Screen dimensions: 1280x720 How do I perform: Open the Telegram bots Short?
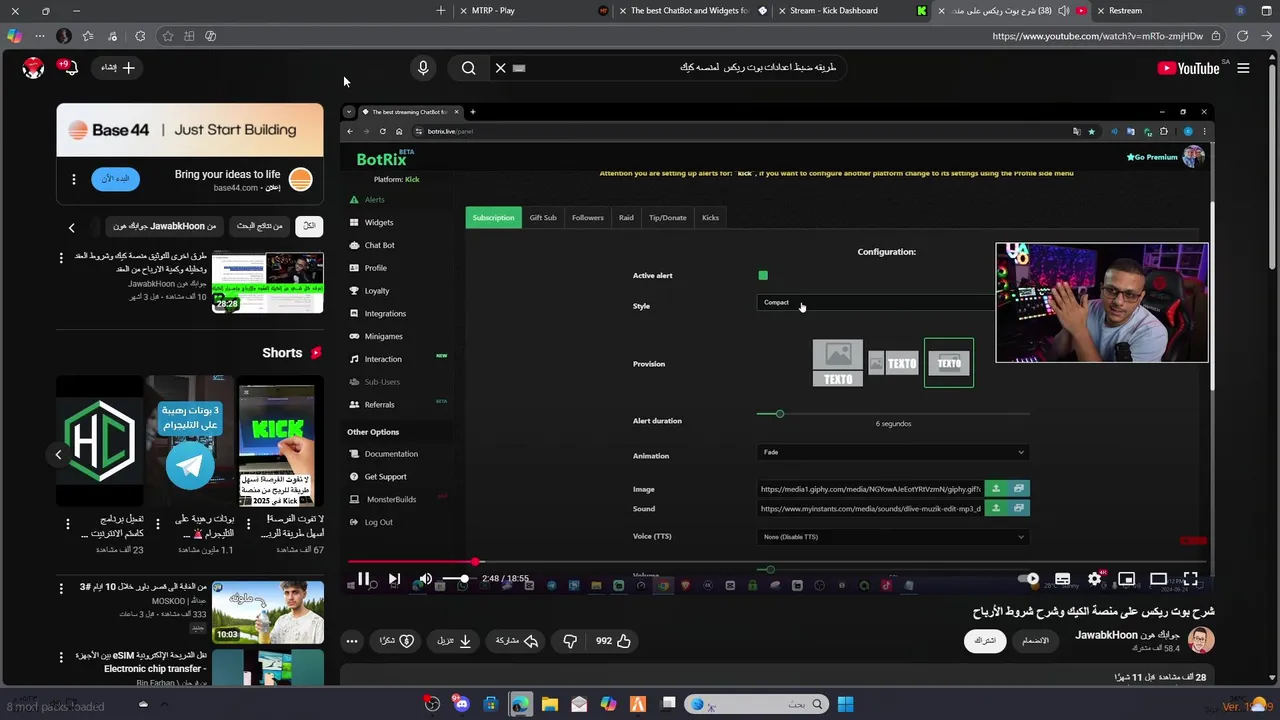pyautogui.click(x=189, y=441)
